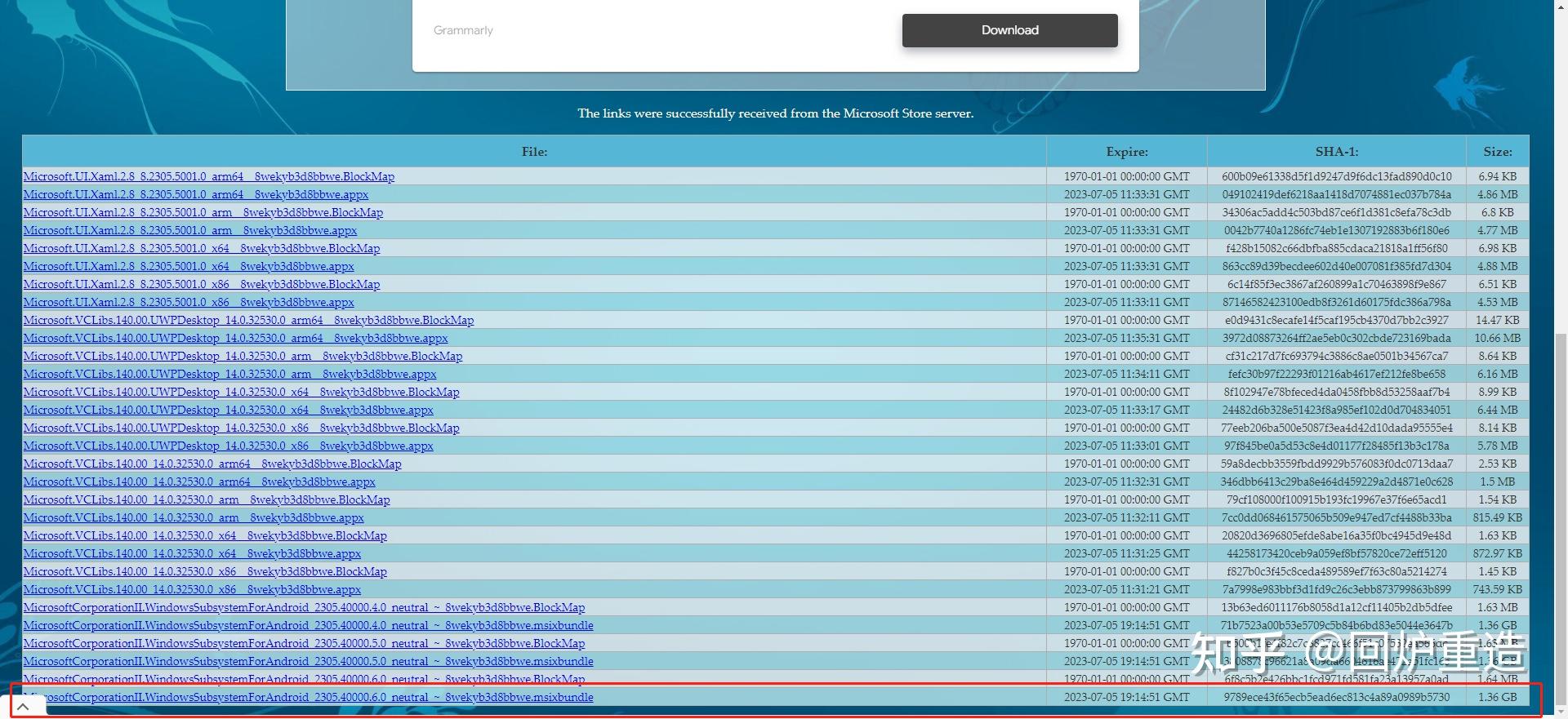Open VCLibs UWPDesktop x86 BlockMap link
The width and height of the screenshot is (1568, 719).
click(x=241, y=428)
